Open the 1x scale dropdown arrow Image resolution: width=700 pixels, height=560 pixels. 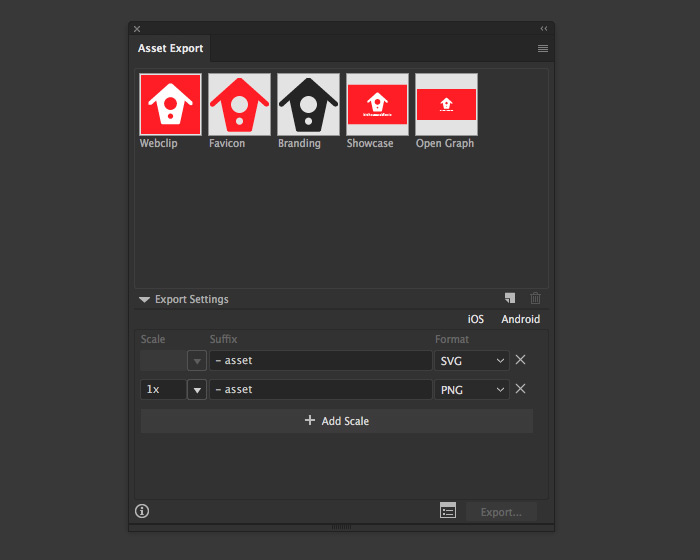[x=197, y=390]
